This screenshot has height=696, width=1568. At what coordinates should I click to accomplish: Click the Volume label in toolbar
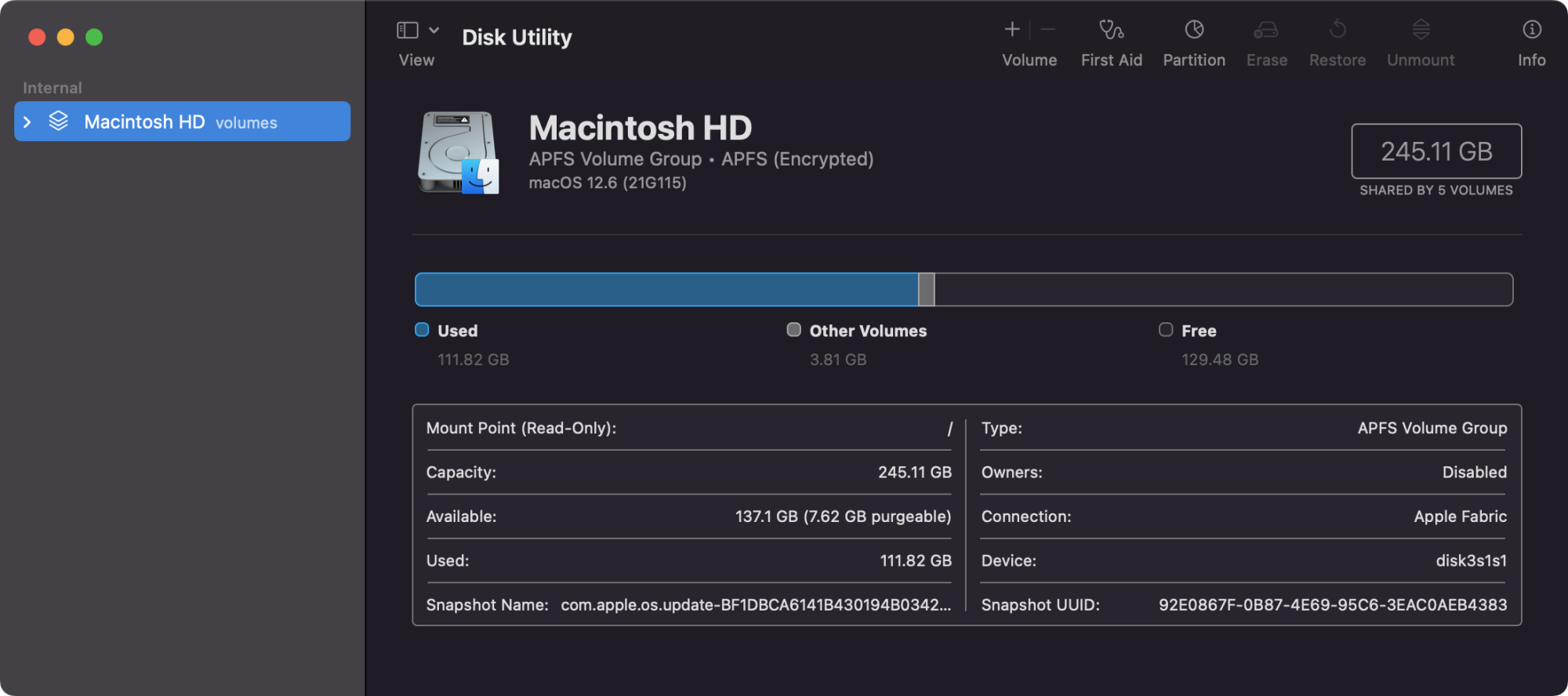tap(1029, 60)
